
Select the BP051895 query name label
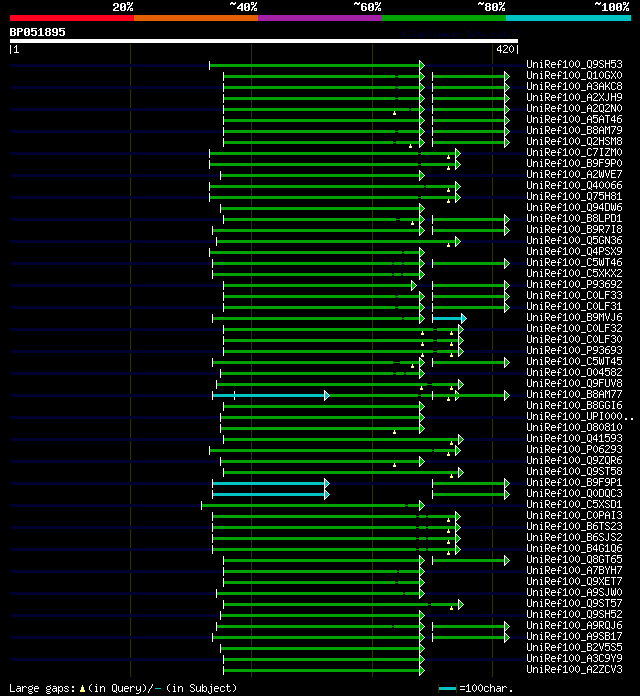[37, 32]
